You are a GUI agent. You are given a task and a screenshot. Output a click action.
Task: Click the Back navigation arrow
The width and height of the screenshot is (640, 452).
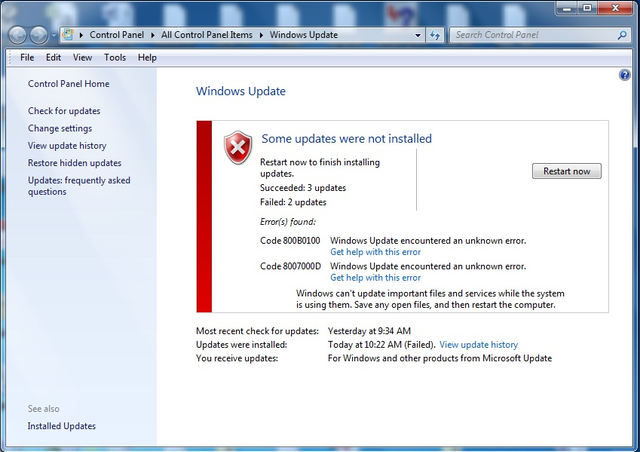(18, 35)
